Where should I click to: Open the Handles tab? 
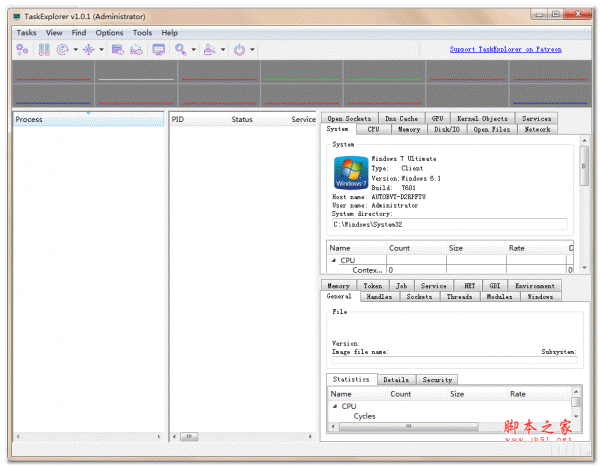379,297
